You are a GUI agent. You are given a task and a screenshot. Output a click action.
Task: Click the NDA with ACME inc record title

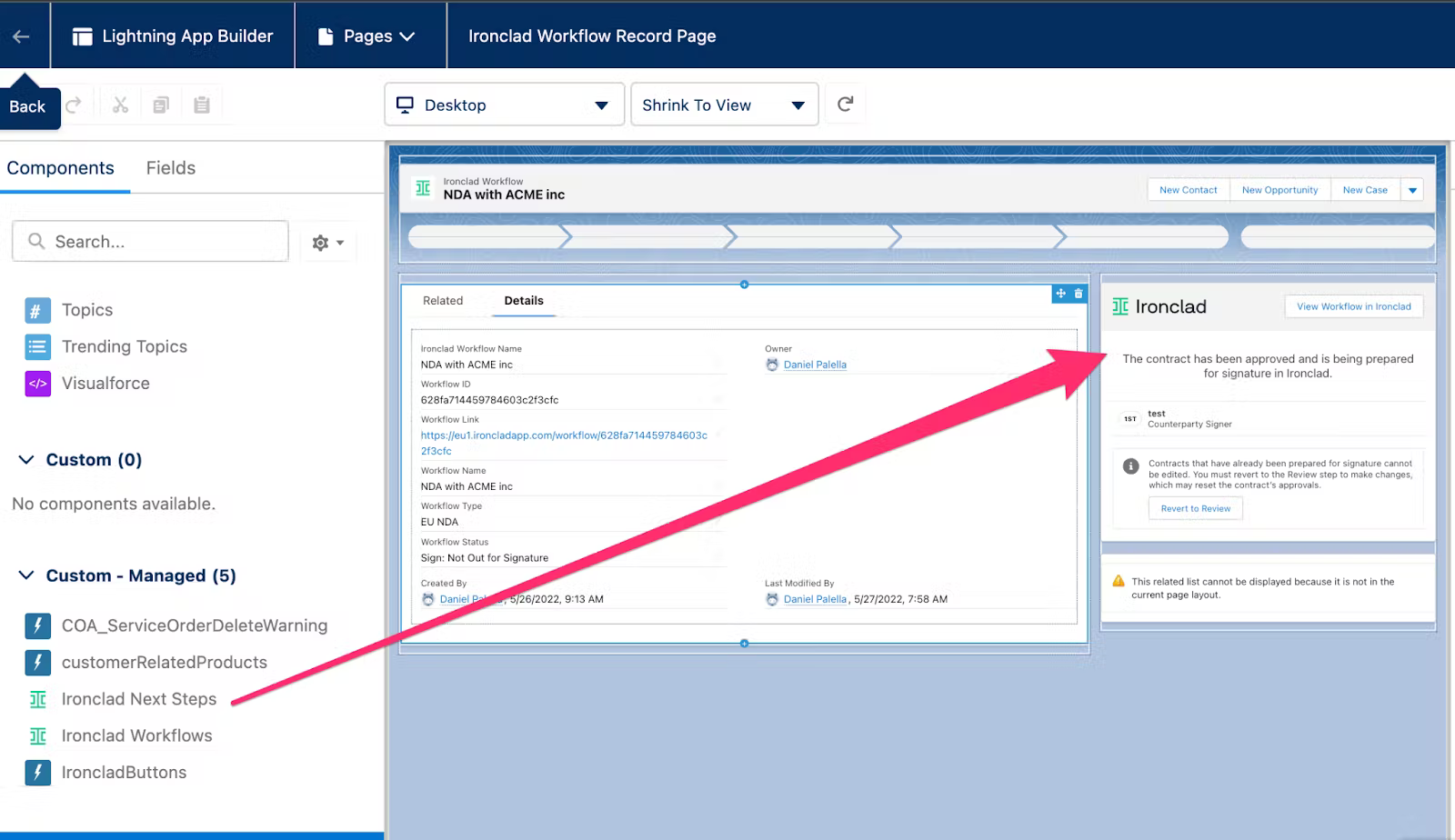(x=504, y=195)
